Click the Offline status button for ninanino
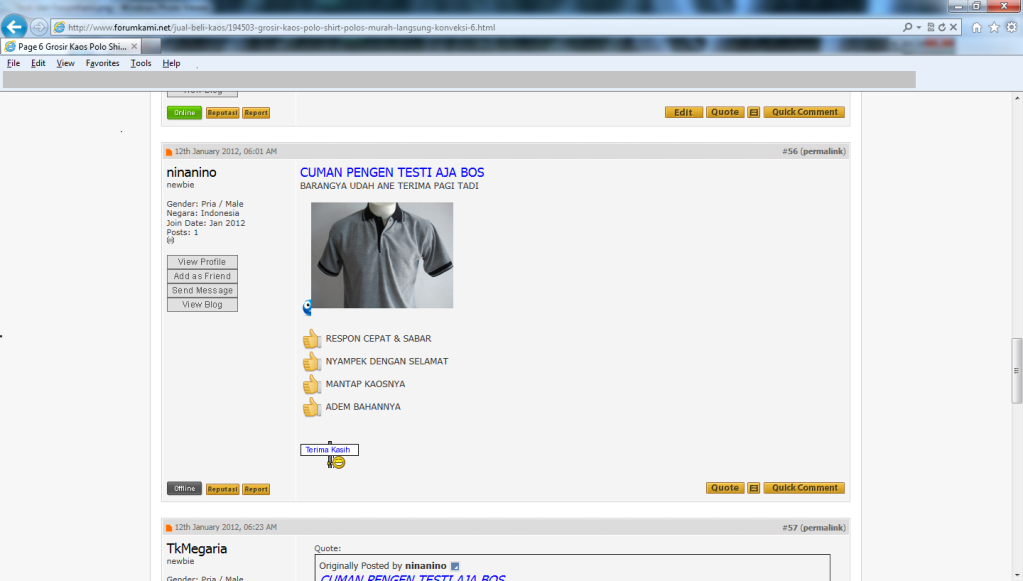This screenshot has height=581, width=1023. [x=184, y=488]
